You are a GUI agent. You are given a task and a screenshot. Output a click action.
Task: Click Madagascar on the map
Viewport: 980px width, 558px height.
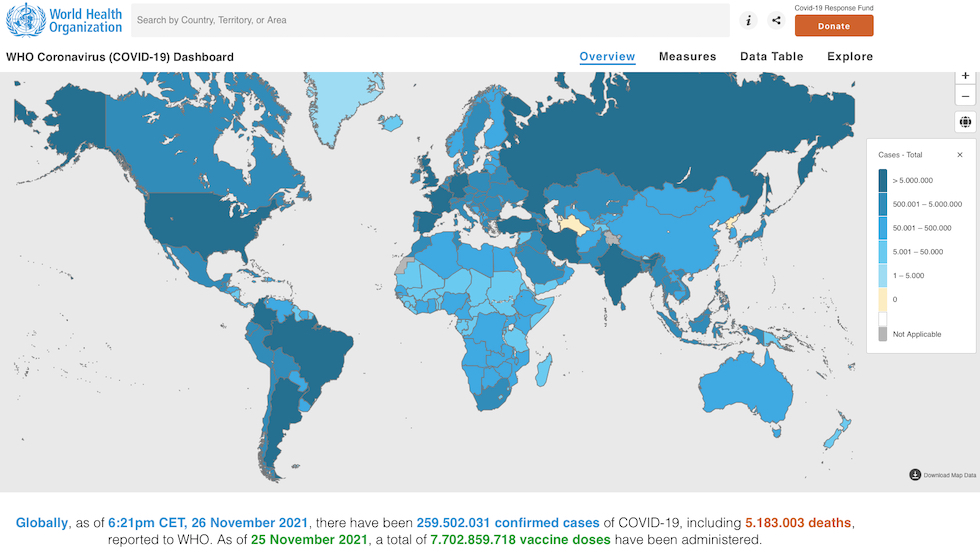tap(544, 370)
